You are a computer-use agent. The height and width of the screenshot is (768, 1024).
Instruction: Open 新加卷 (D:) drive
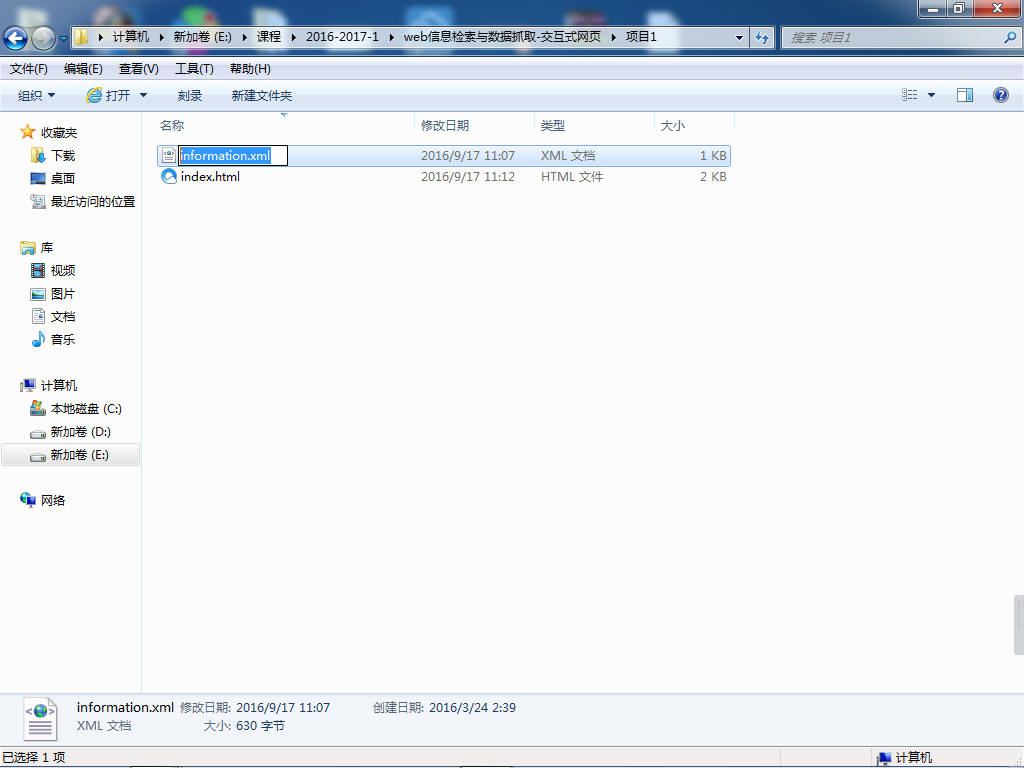click(x=71, y=432)
